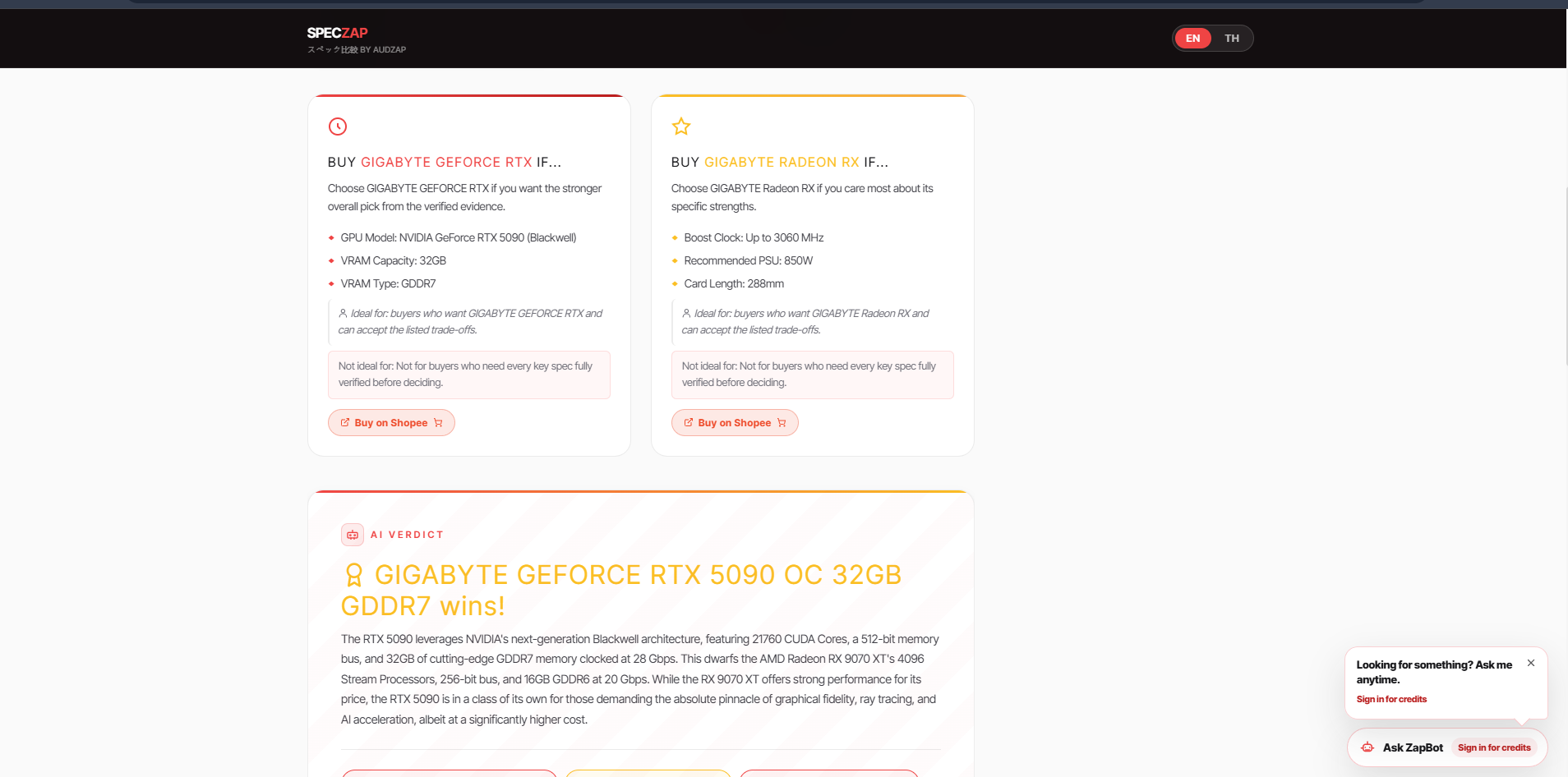
Task: Select 'BUY GIGABYTE GEFORCE RTX IF...' heading
Action: (445, 163)
